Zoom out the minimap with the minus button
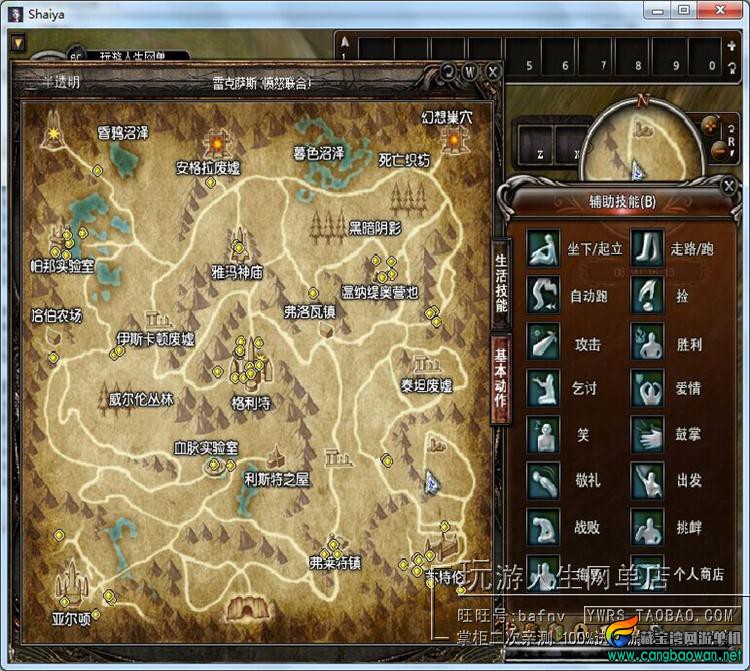750x671 pixels. click(719, 151)
